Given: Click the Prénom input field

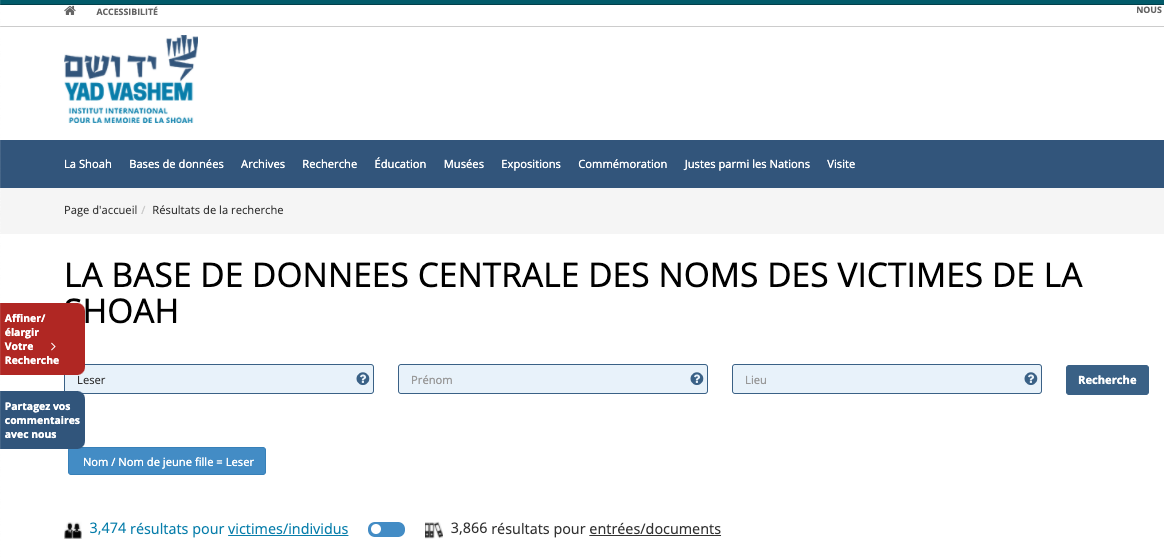Looking at the screenshot, I should pyautogui.click(x=545, y=380).
